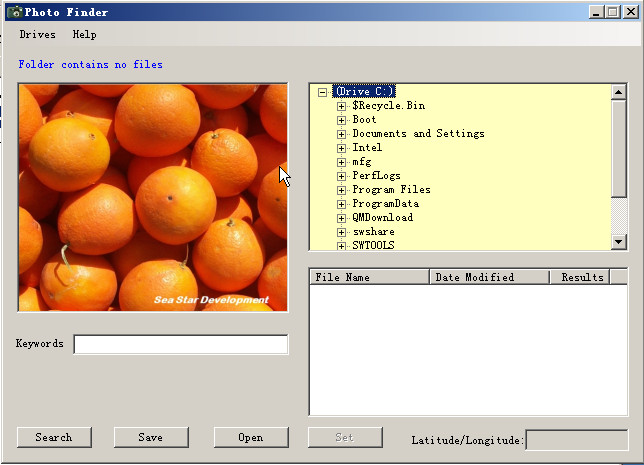Select the mfg folder name

[362, 162]
